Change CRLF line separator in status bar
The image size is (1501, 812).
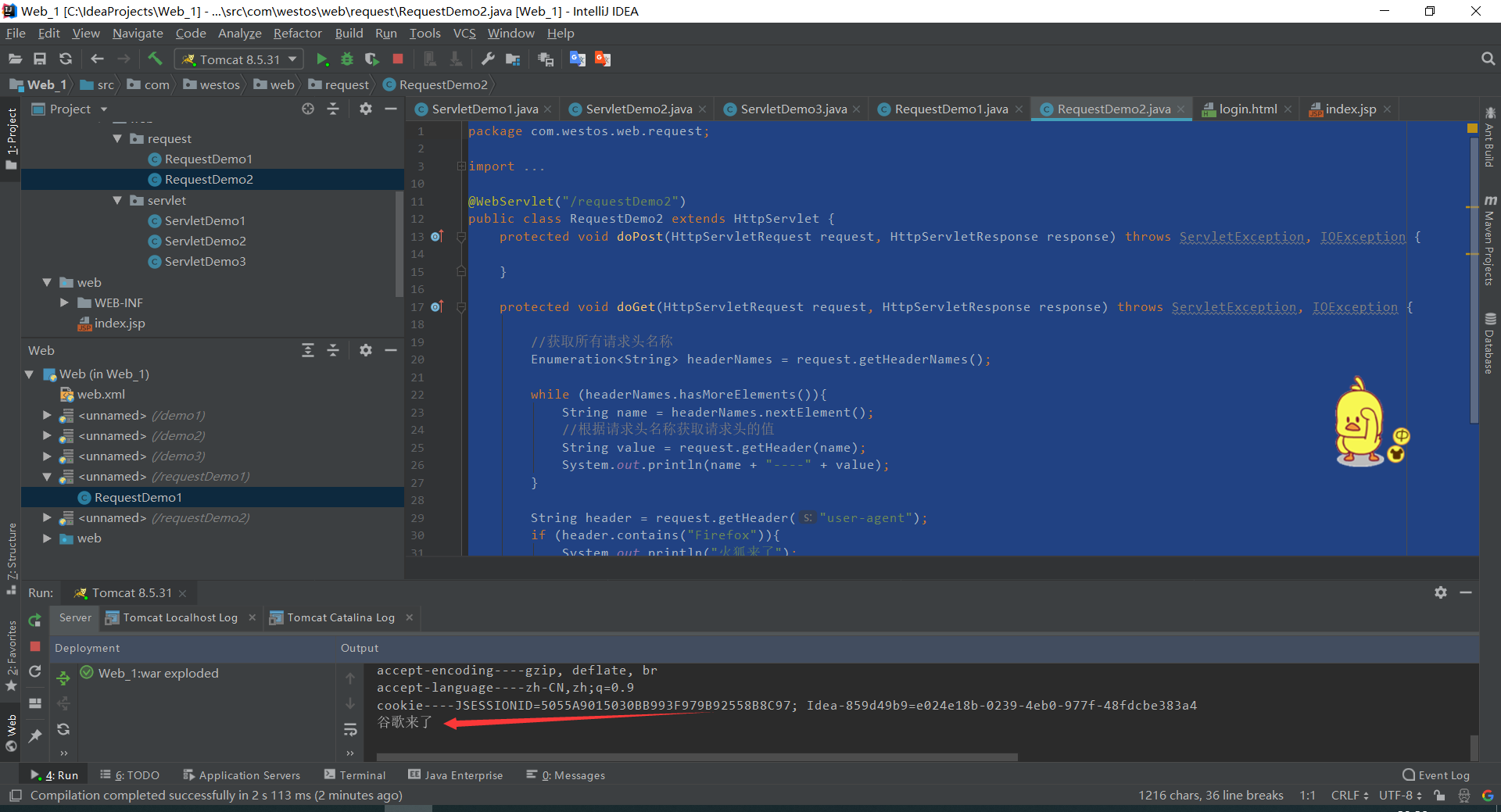pyautogui.click(x=1349, y=795)
